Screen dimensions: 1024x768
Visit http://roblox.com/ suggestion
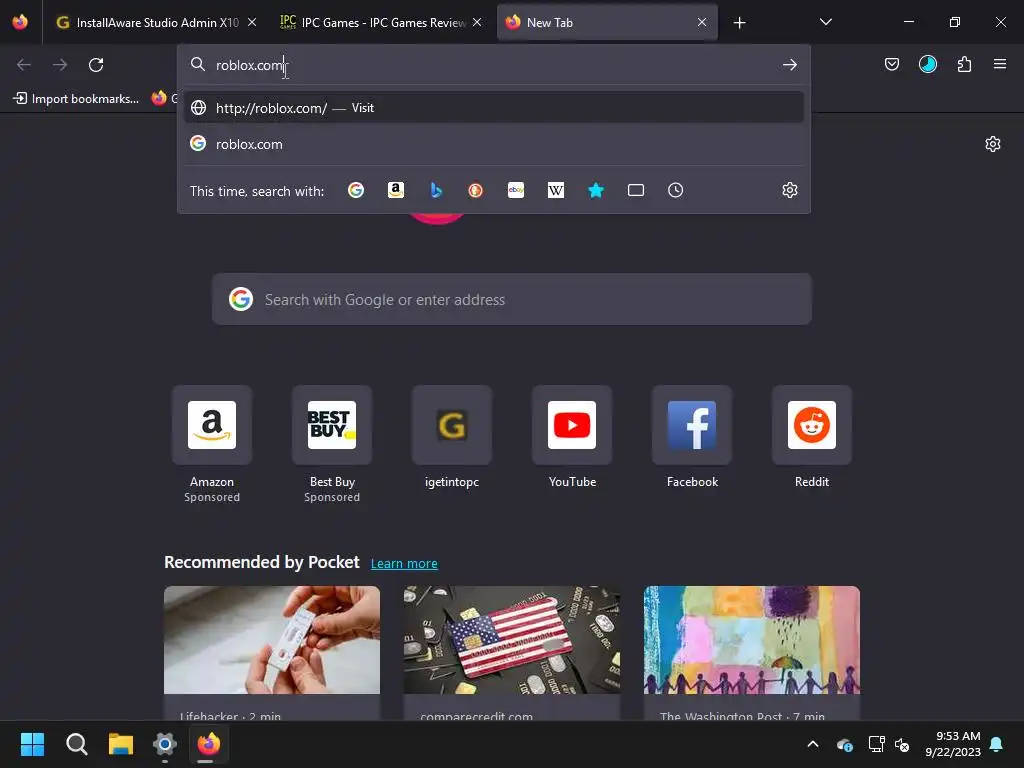[x=494, y=108]
